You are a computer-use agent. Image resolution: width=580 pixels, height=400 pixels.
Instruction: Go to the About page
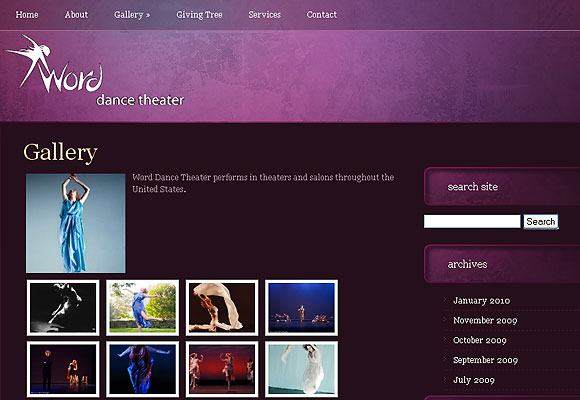coord(76,15)
